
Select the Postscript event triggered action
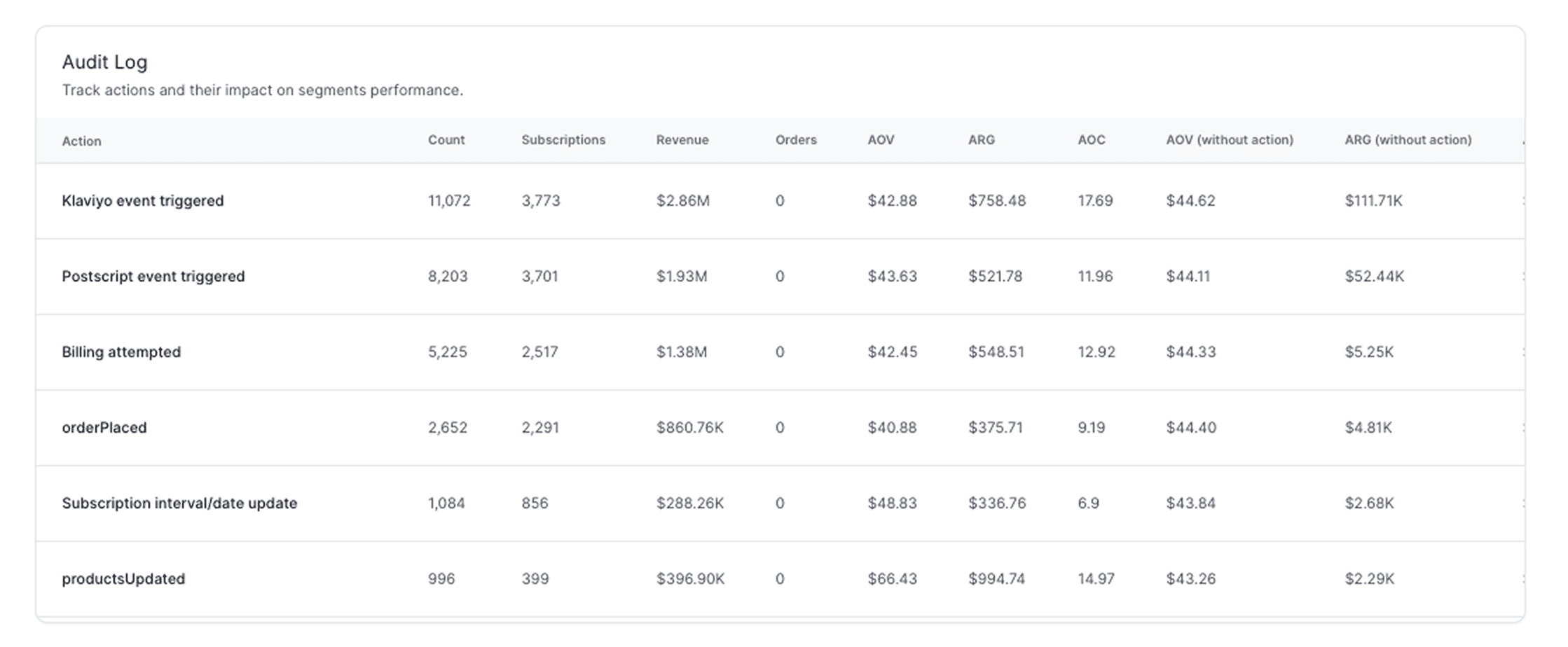153,277
